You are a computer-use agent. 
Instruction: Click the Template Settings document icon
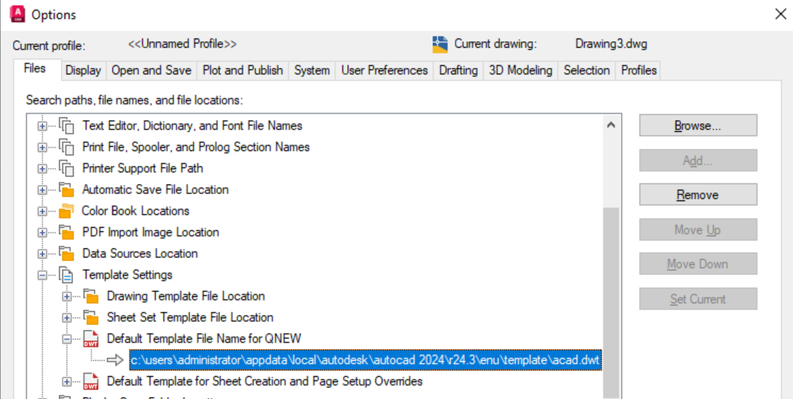67,275
